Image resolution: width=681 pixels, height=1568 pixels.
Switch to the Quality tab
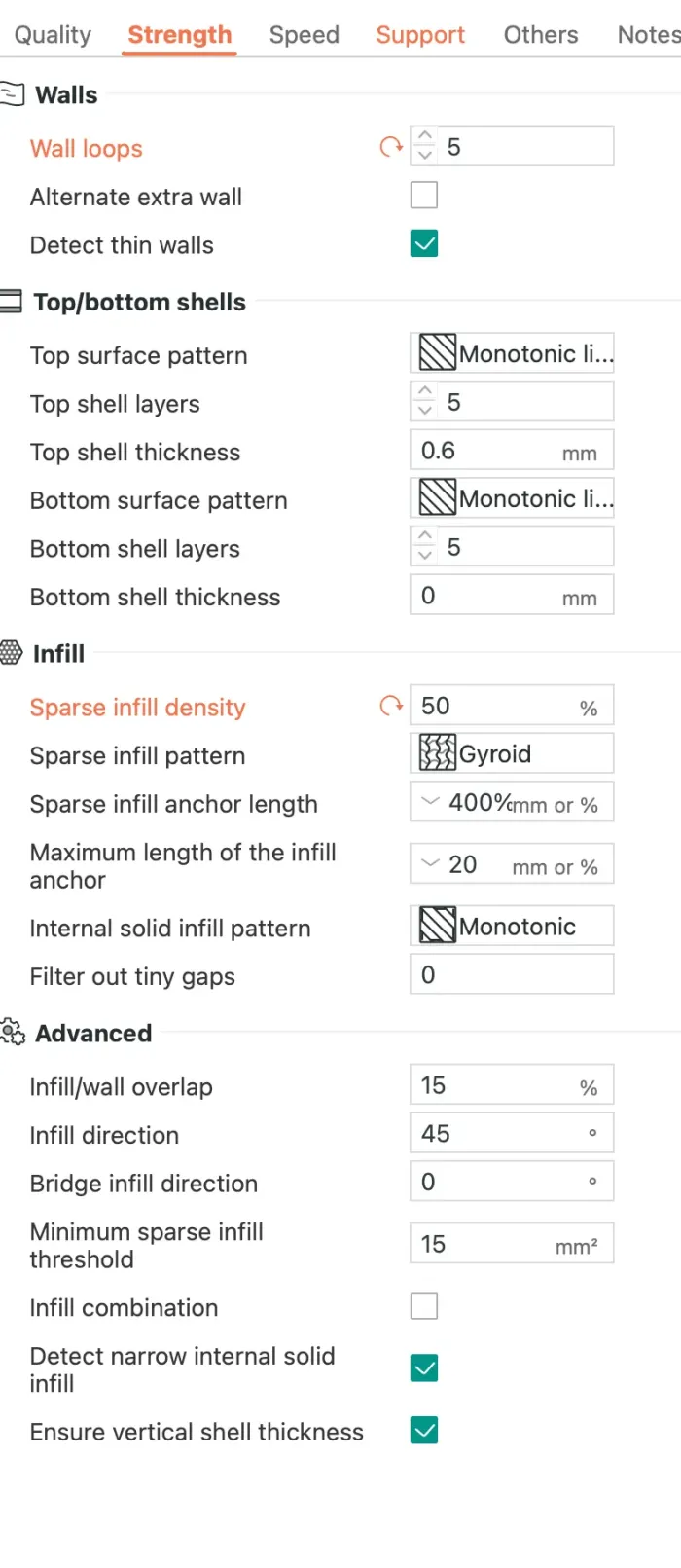[53, 35]
